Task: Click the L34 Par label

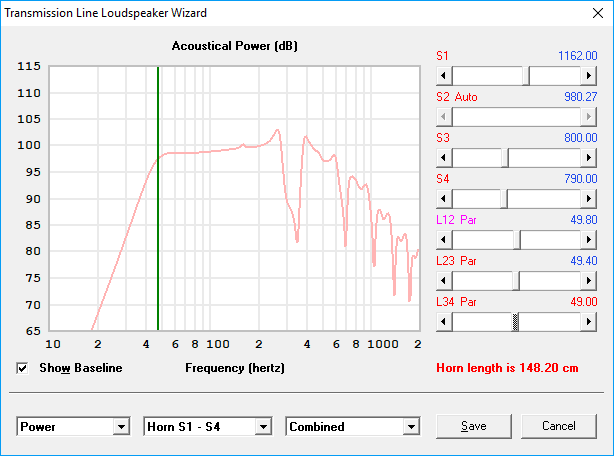Action: tap(456, 302)
